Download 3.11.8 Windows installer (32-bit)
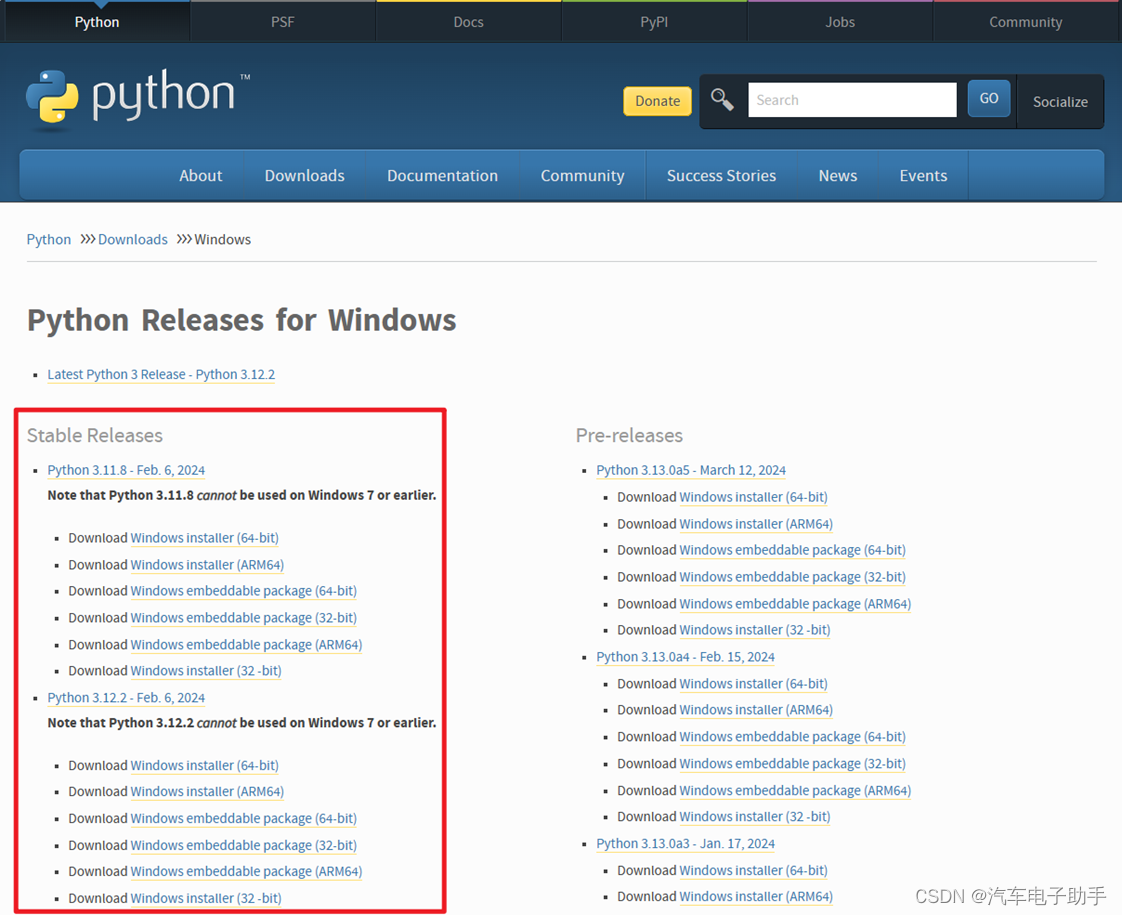The height and width of the screenshot is (915, 1122). point(206,671)
